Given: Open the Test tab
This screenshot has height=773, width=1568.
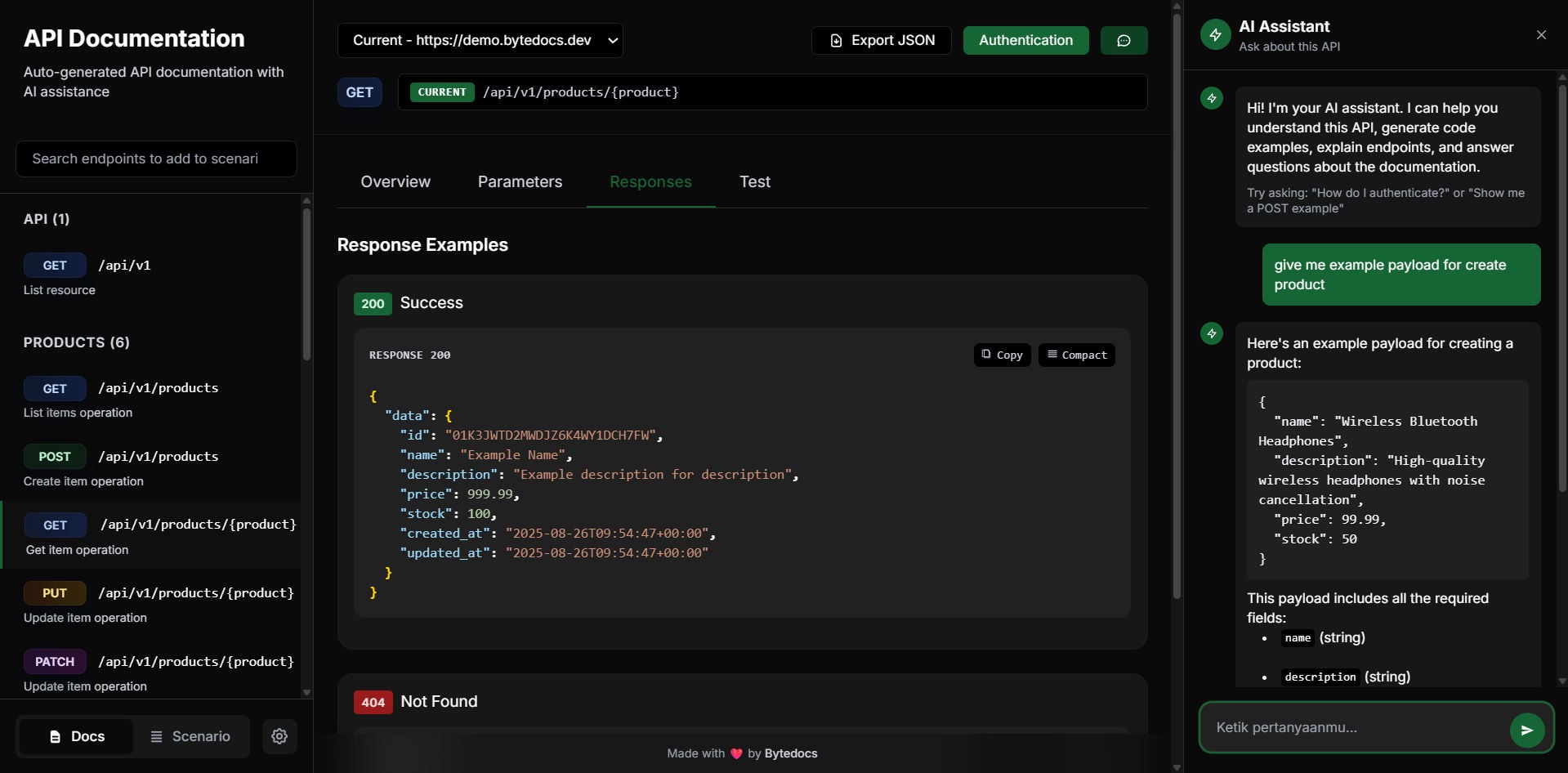Looking at the screenshot, I should click(x=754, y=181).
